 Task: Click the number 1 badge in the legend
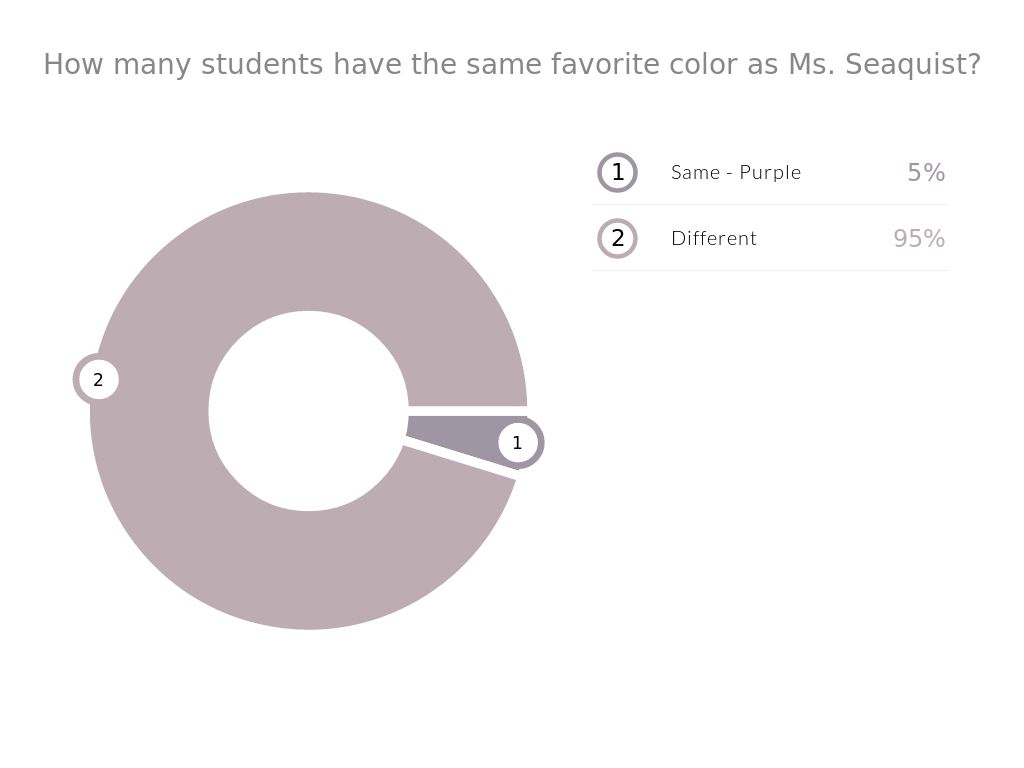(x=617, y=172)
